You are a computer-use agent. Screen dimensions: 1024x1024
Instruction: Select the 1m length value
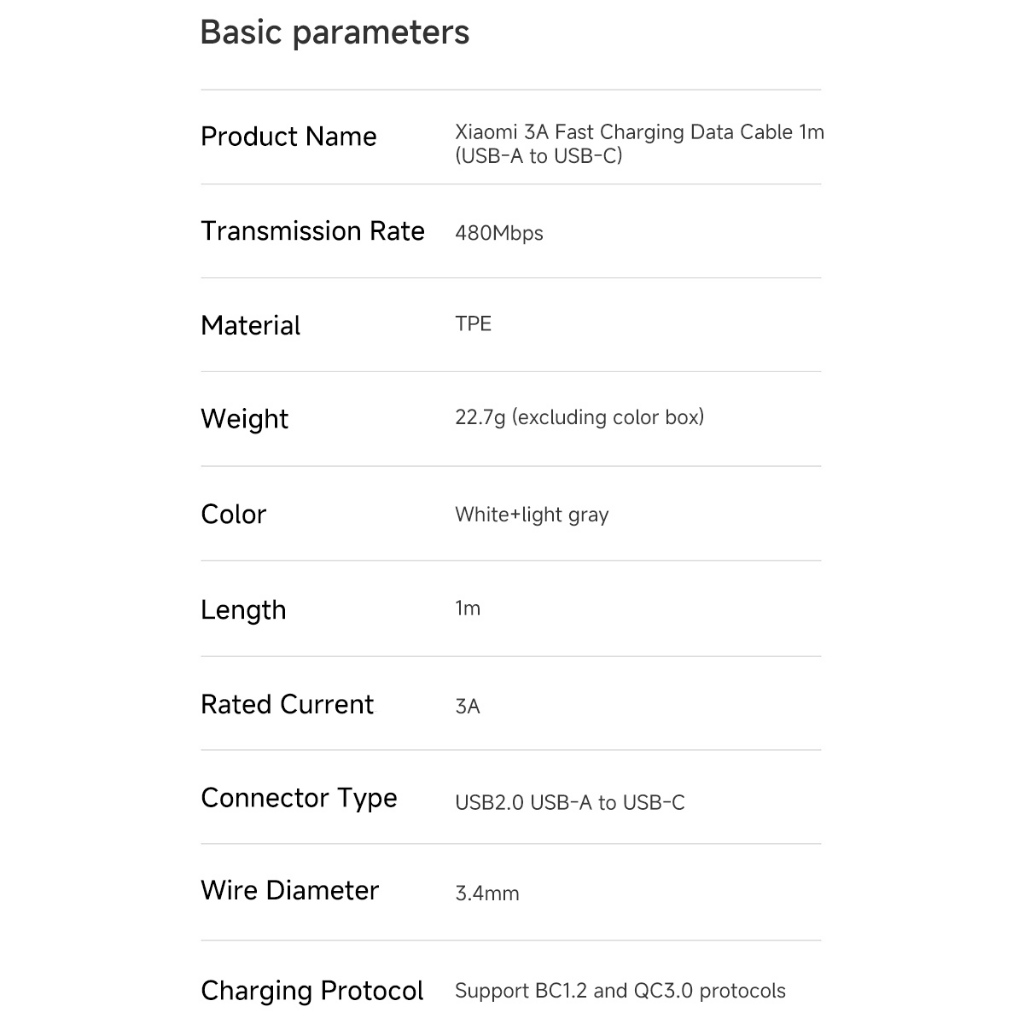click(x=467, y=608)
